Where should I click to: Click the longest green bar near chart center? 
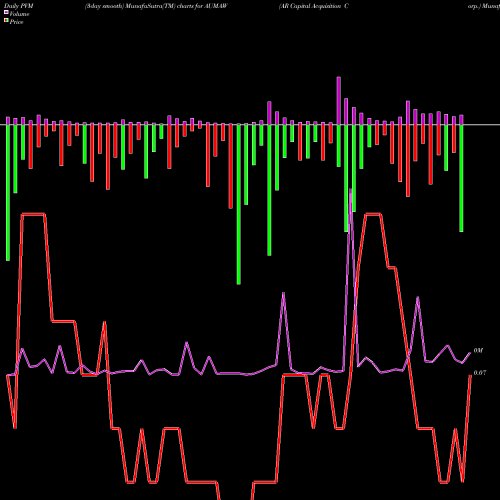(x=239, y=204)
